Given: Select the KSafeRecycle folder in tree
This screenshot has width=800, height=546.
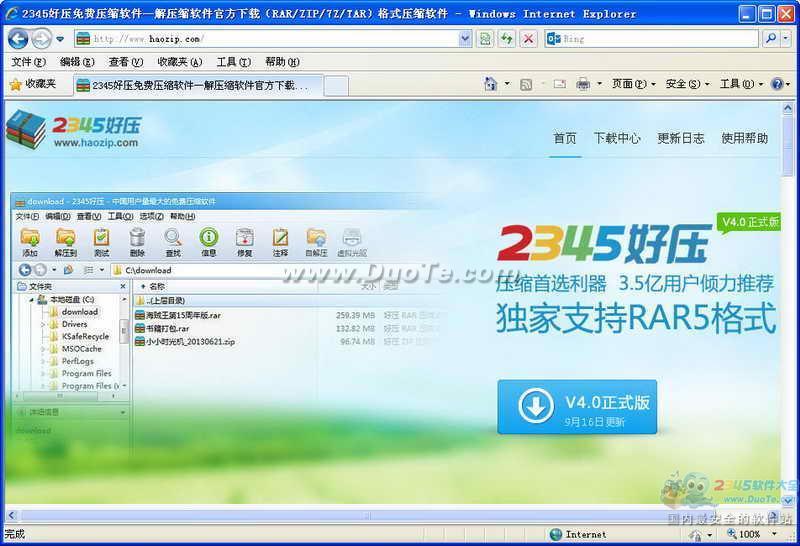Looking at the screenshot, I should [x=79, y=336].
